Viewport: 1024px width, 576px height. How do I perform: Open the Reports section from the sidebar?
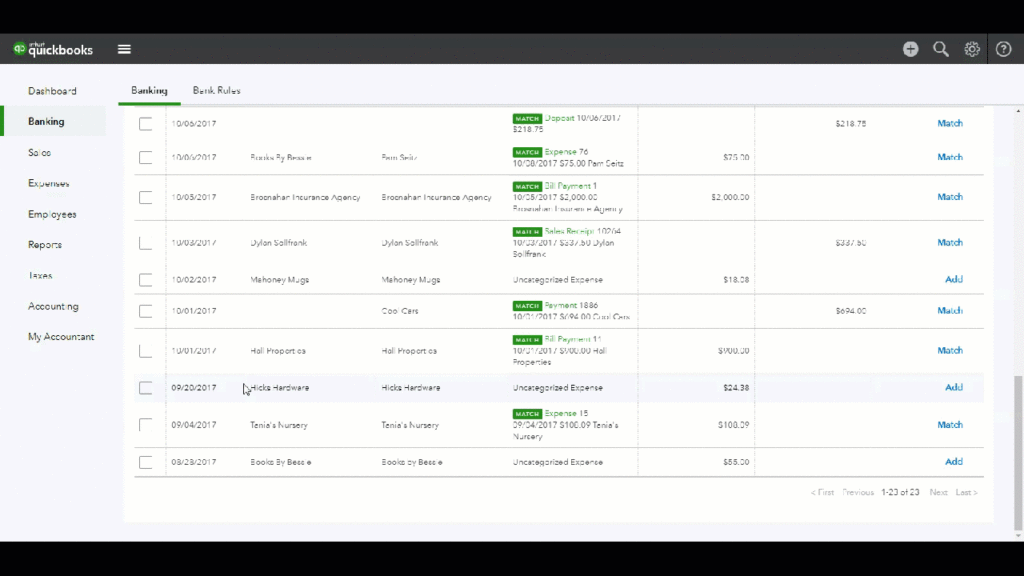point(45,244)
